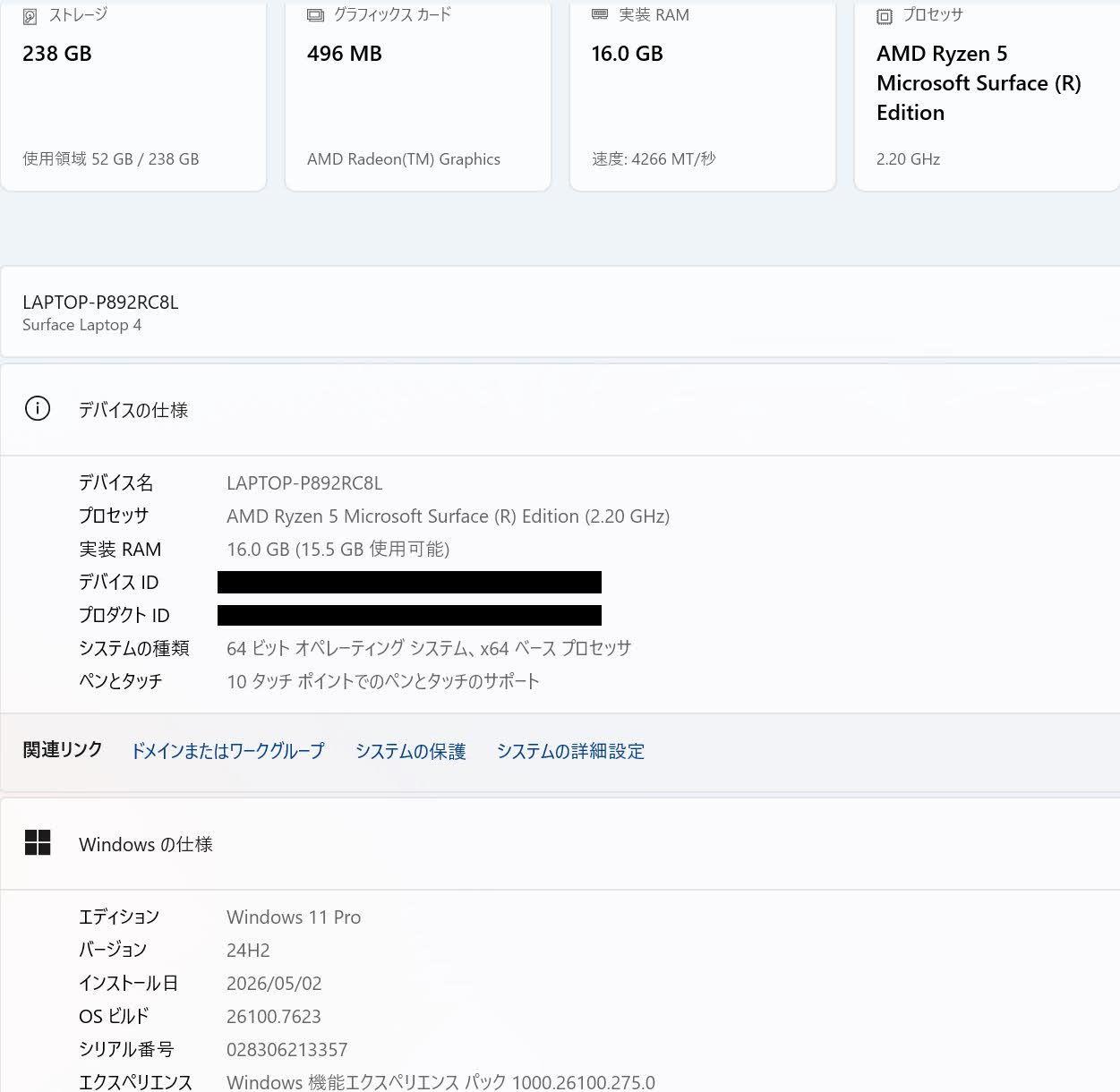Viewport: 1120px width, 1092px height.
Task: Open the プロセッサ AMD Ryzen 5 card
Action: (987, 94)
